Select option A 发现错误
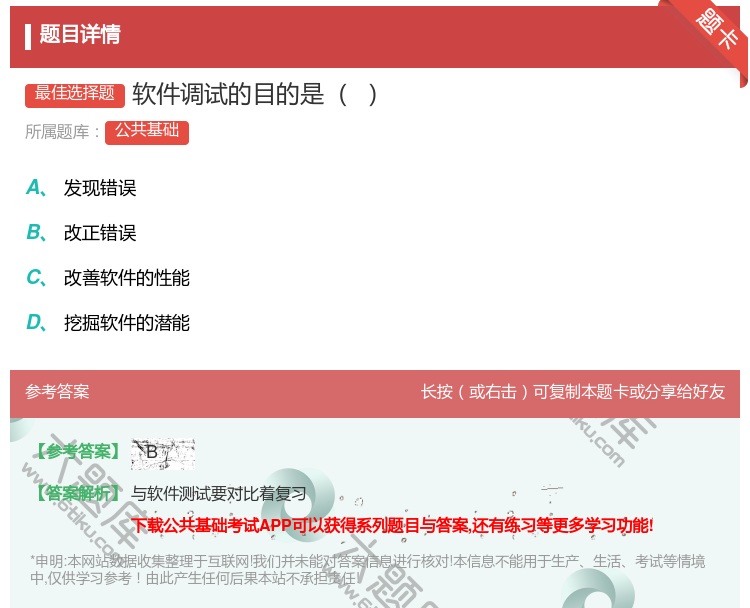 pyautogui.click(x=81, y=188)
